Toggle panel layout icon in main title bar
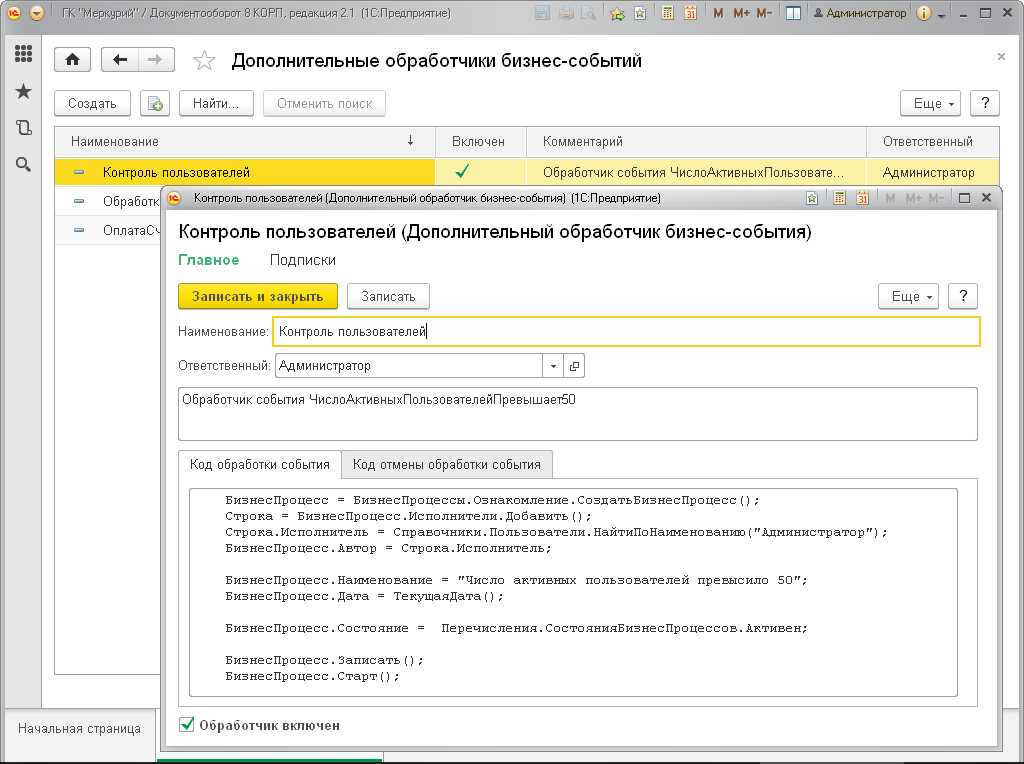This screenshot has height=764, width=1024. [x=793, y=13]
